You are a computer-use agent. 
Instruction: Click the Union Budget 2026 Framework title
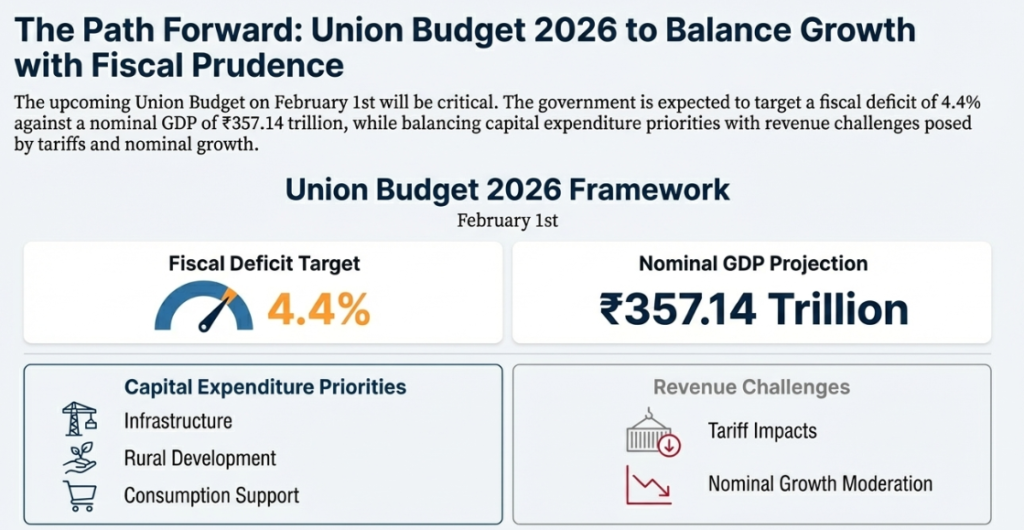click(x=507, y=189)
